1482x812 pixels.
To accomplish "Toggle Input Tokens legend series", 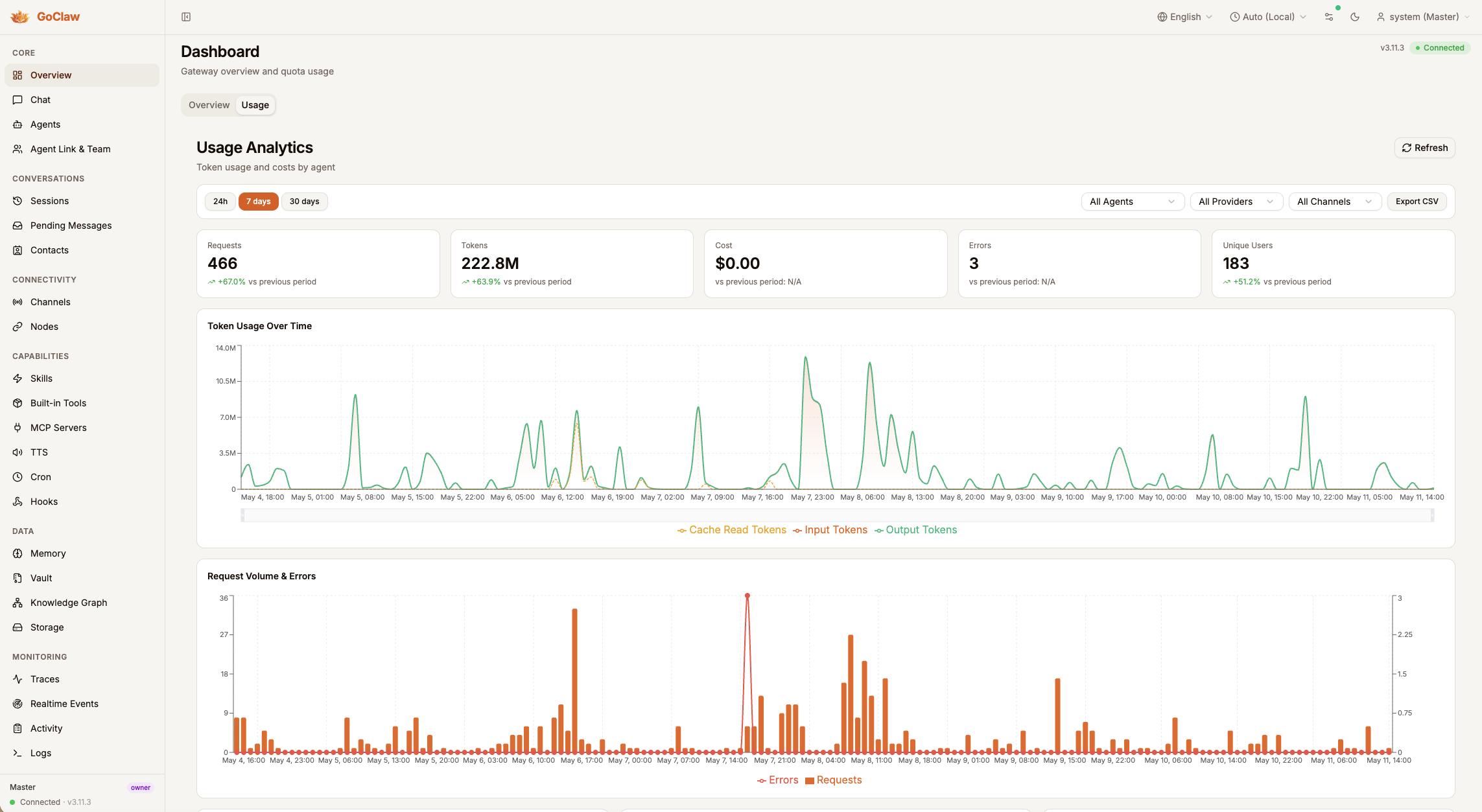I will [830, 530].
